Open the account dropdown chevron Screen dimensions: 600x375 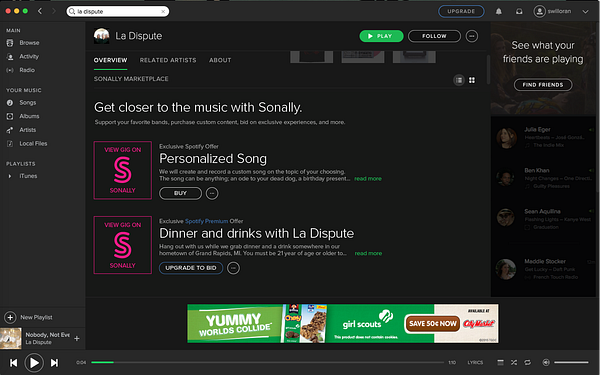(585, 11)
